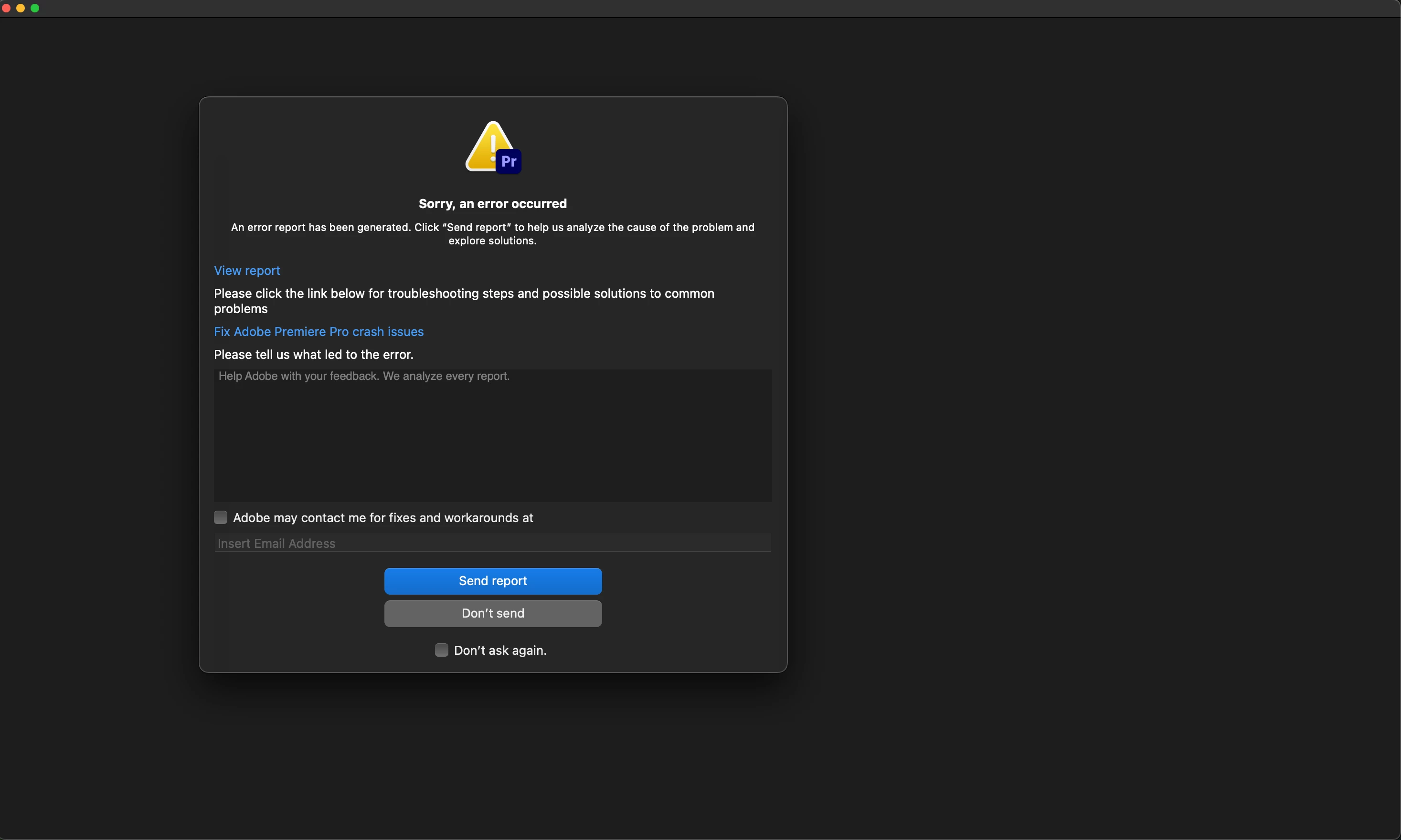Click 'Adobe may contact me' label text
1401x840 pixels.
click(383, 518)
